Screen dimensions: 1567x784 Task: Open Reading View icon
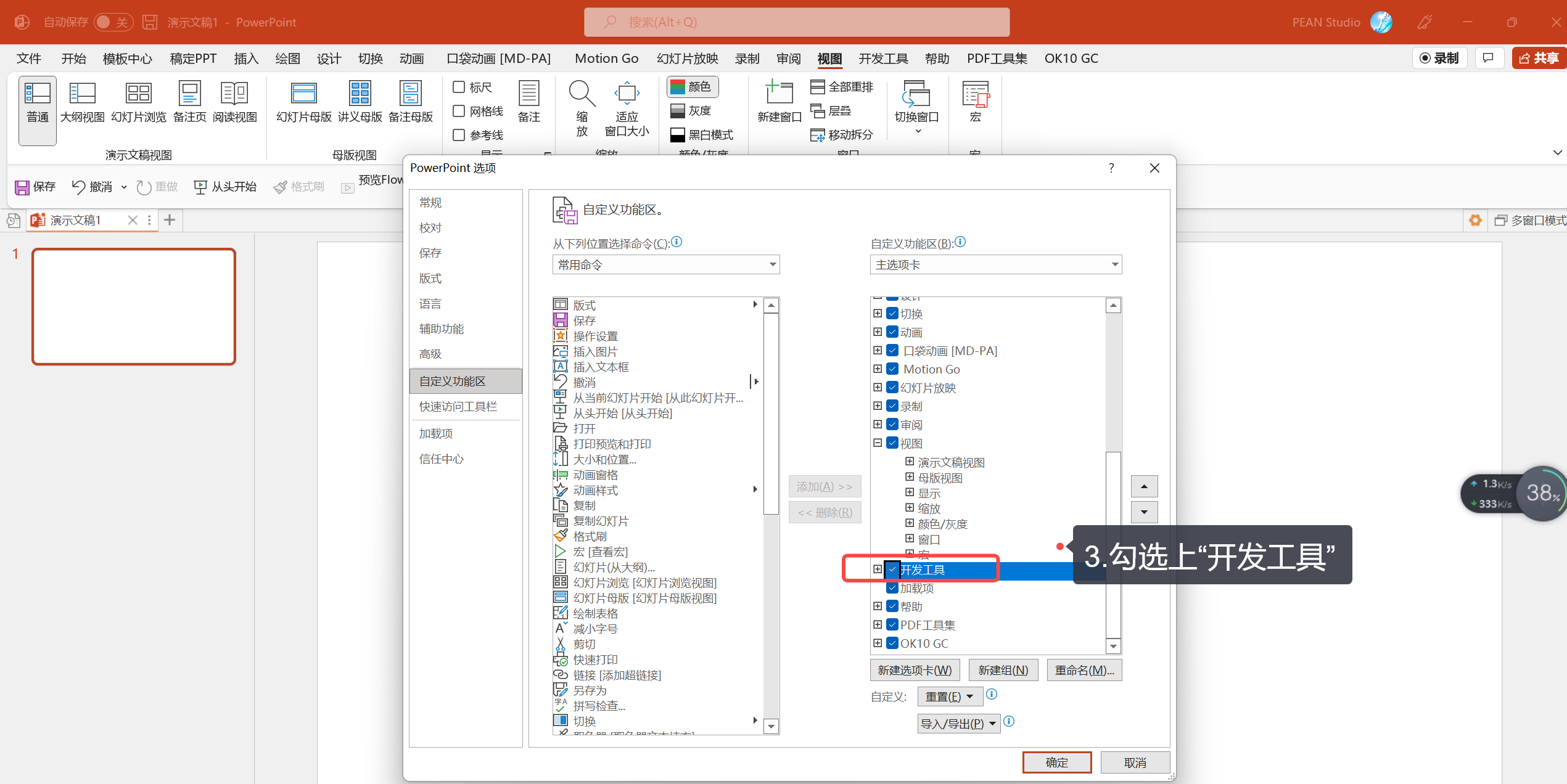234,94
